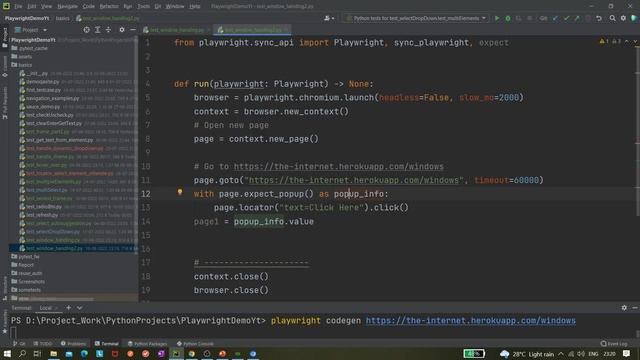640x360 pixels.
Task: Open File Explorer from taskbar
Action: pos(53,353)
